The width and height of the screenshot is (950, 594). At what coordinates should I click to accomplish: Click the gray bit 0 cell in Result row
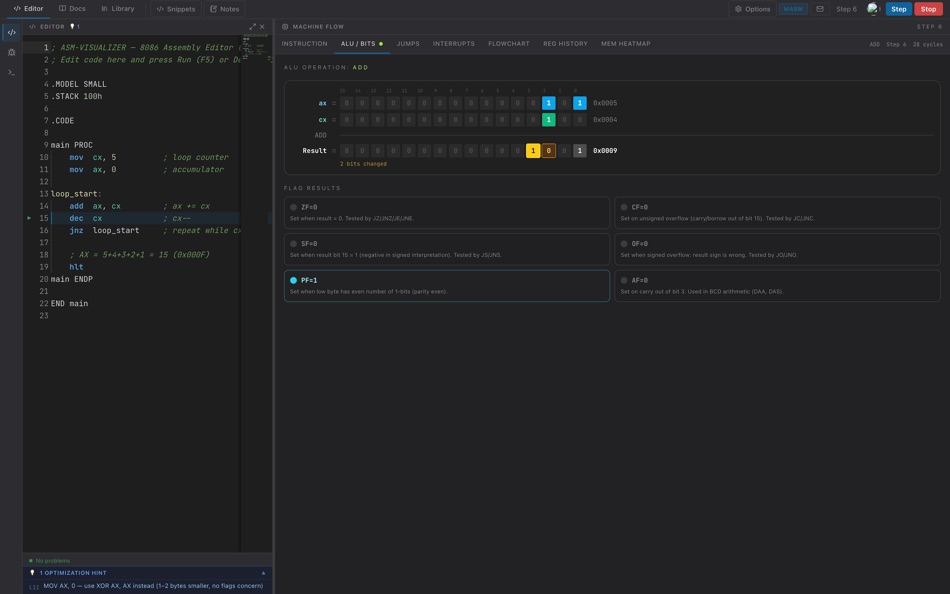click(579, 150)
